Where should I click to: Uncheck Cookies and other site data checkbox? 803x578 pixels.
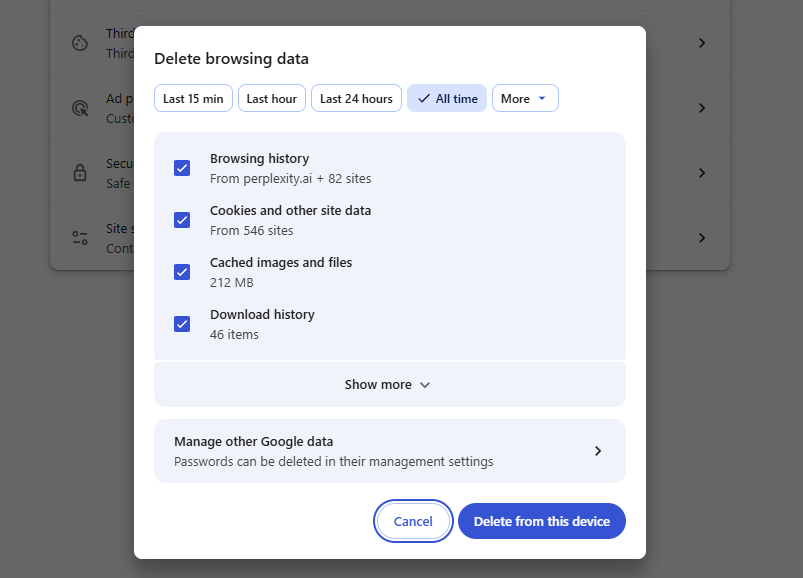tap(182, 220)
